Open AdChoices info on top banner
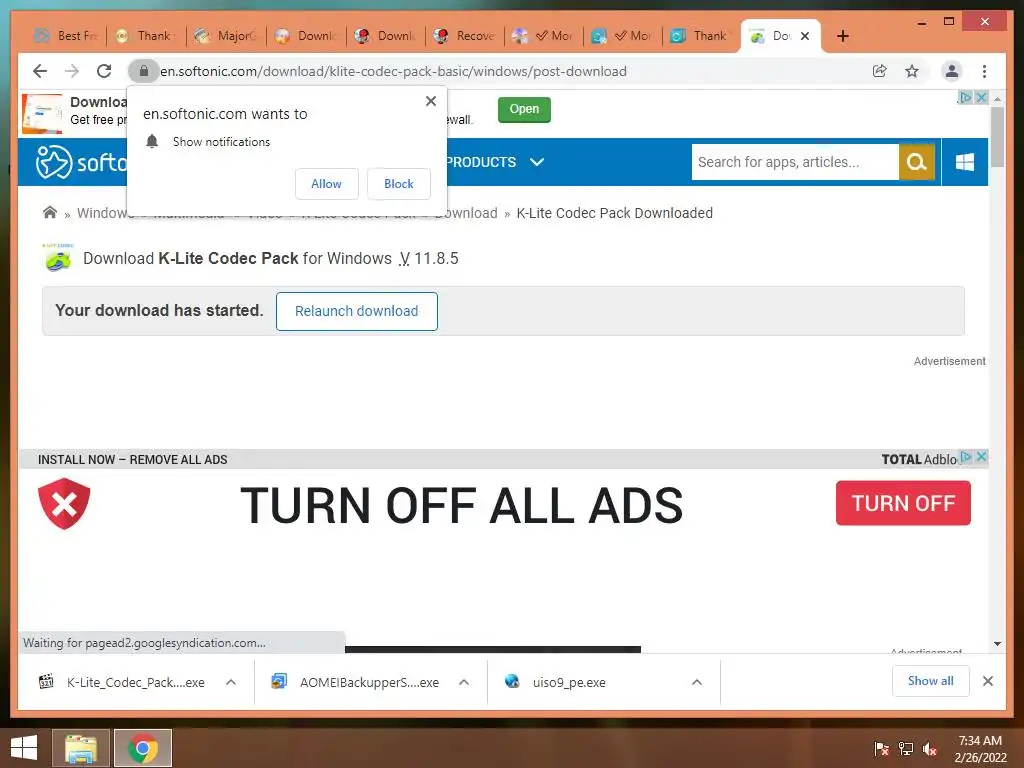Viewport: 1024px width, 768px height. (x=965, y=97)
